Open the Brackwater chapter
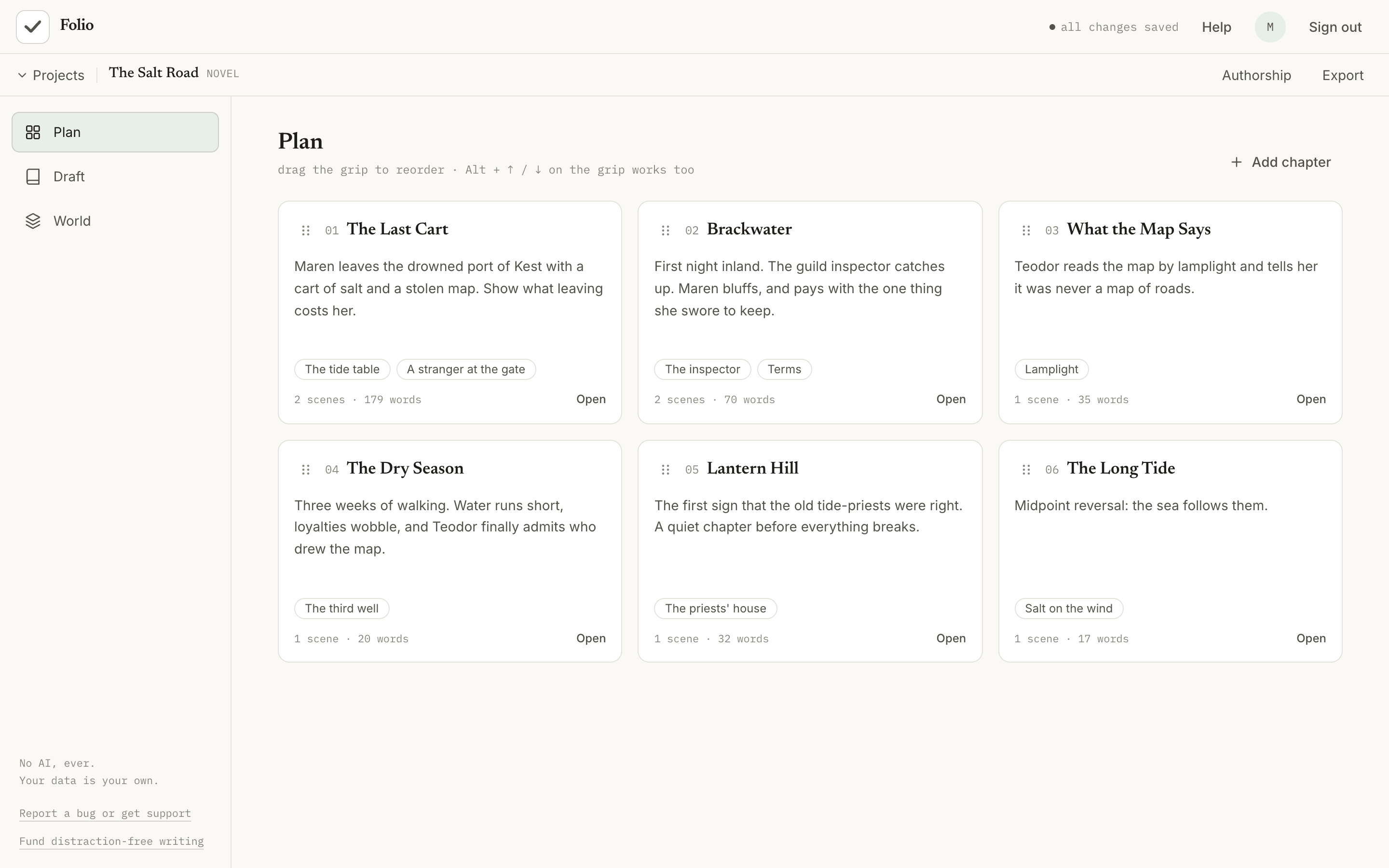Image resolution: width=1389 pixels, height=868 pixels. [x=951, y=399]
